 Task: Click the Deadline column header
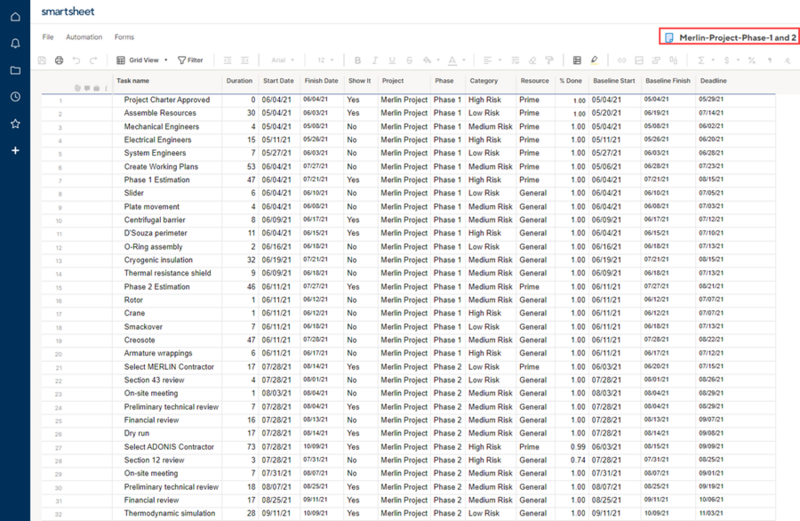point(713,81)
